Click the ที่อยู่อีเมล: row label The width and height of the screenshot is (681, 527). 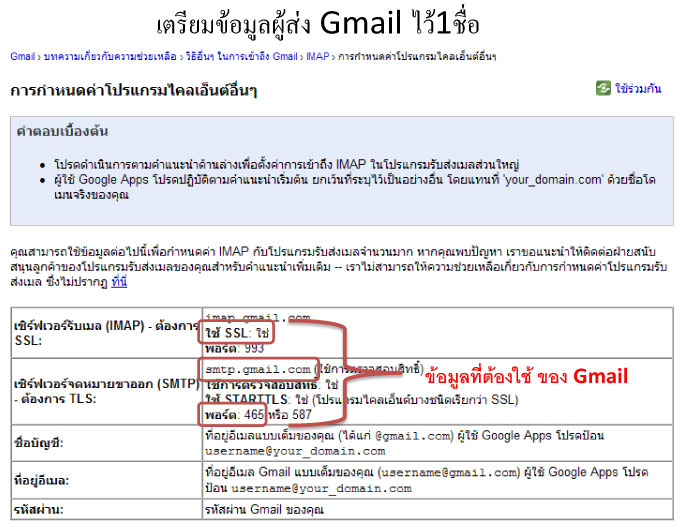point(41,481)
